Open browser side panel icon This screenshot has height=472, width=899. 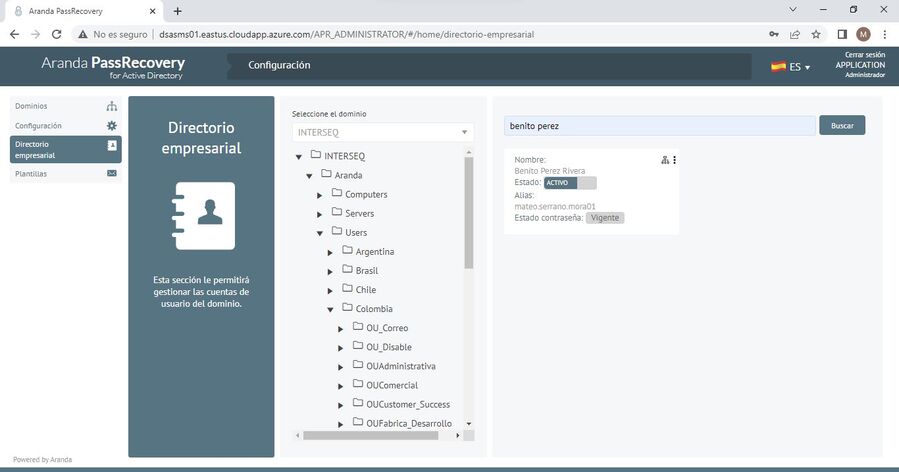842,34
